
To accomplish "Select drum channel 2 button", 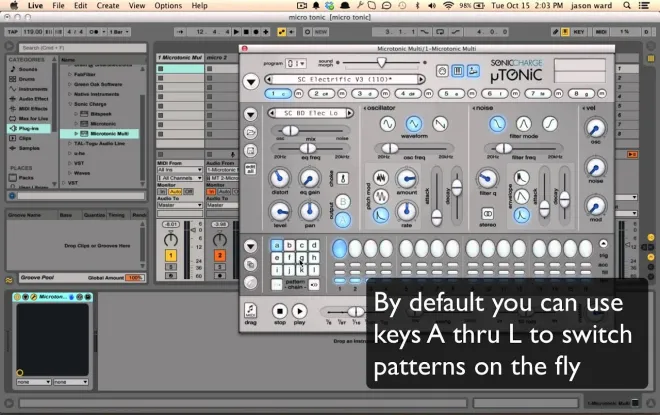I will click(x=321, y=93).
